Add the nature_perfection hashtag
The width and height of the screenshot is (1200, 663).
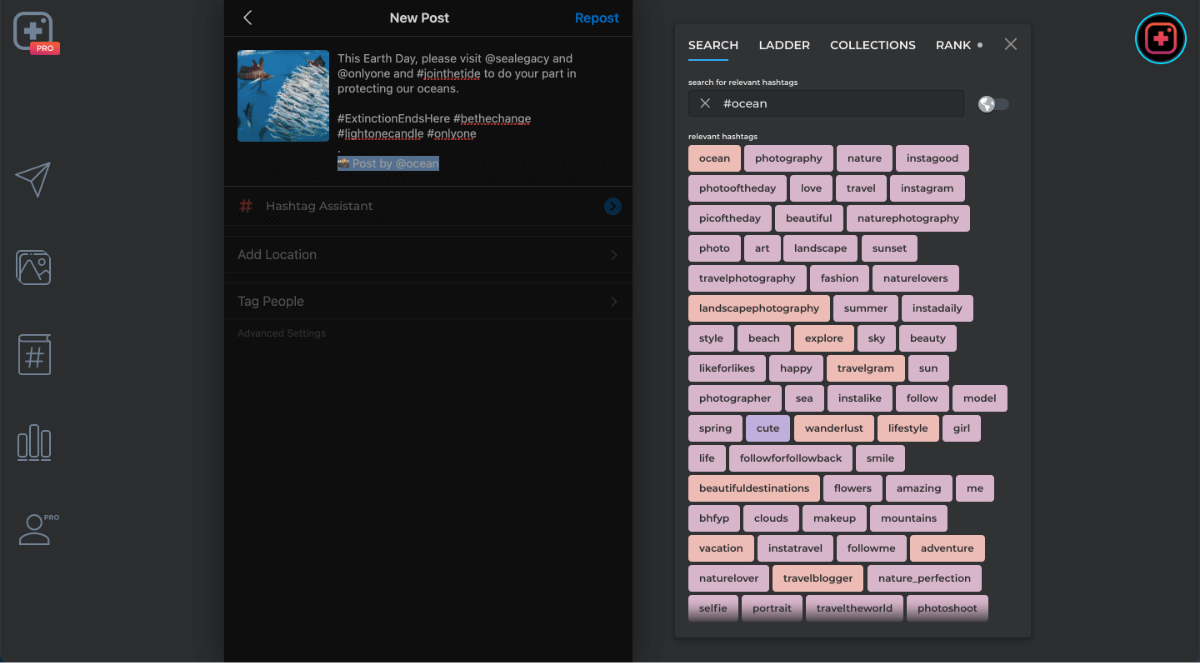[x=924, y=578]
